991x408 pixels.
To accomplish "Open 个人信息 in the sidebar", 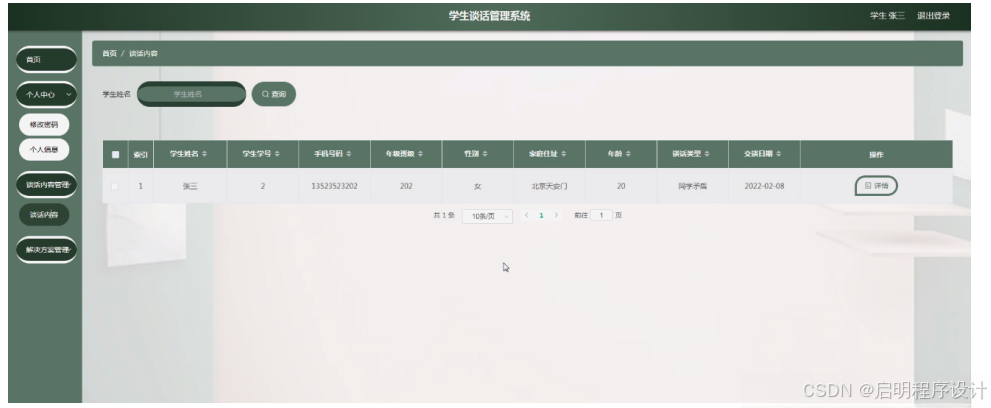I will click(x=44, y=150).
